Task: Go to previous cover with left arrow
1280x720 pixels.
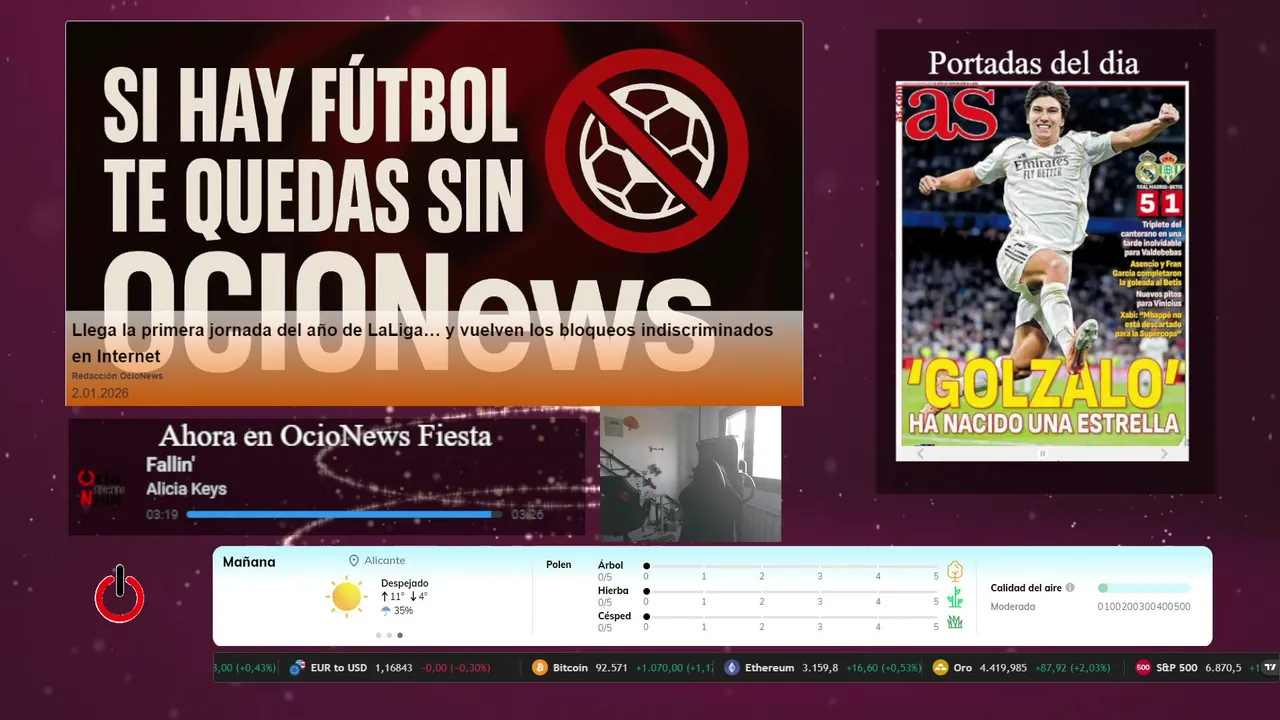Action: (921, 453)
